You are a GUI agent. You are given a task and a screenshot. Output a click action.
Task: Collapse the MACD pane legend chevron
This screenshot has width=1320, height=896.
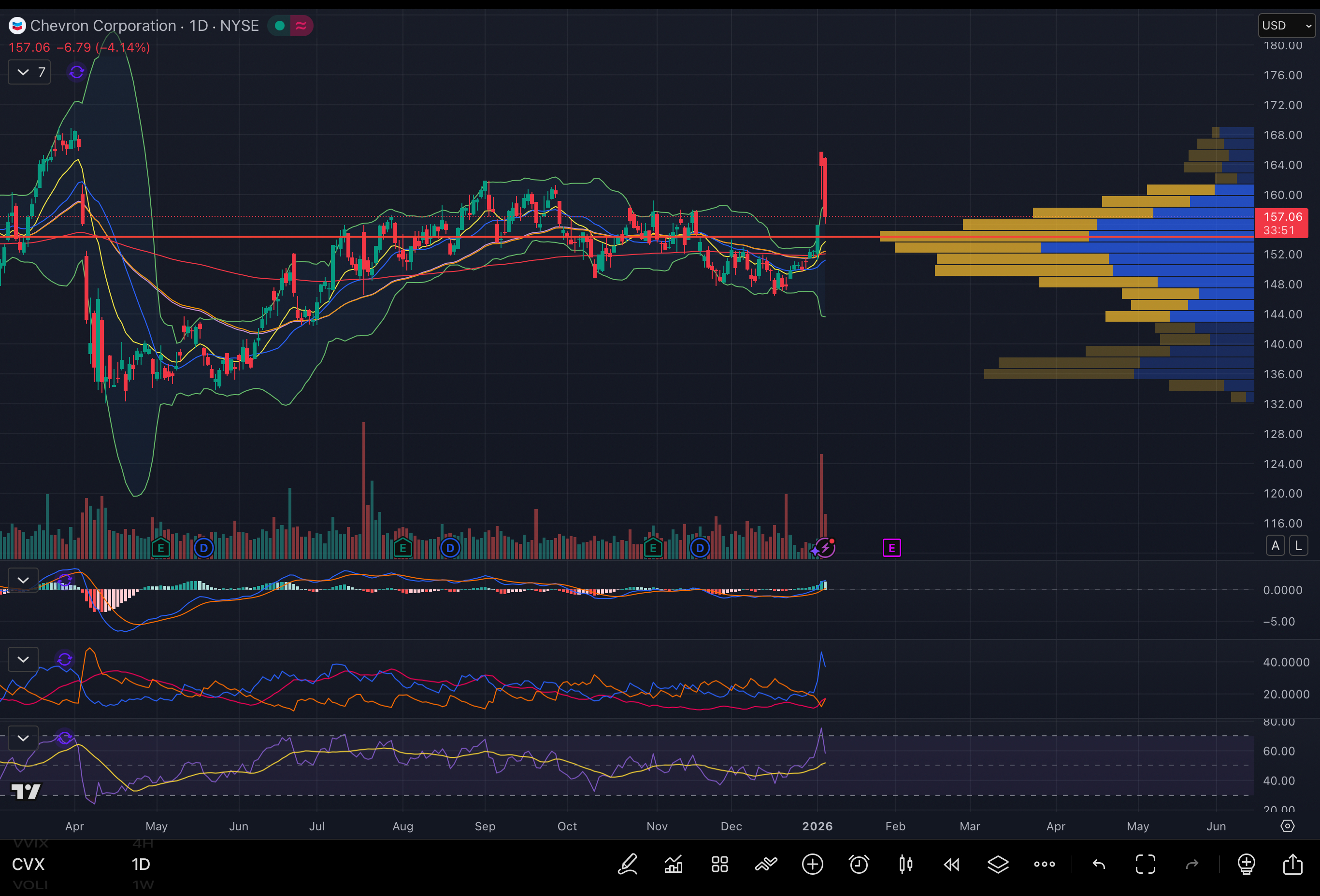pyautogui.click(x=23, y=580)
